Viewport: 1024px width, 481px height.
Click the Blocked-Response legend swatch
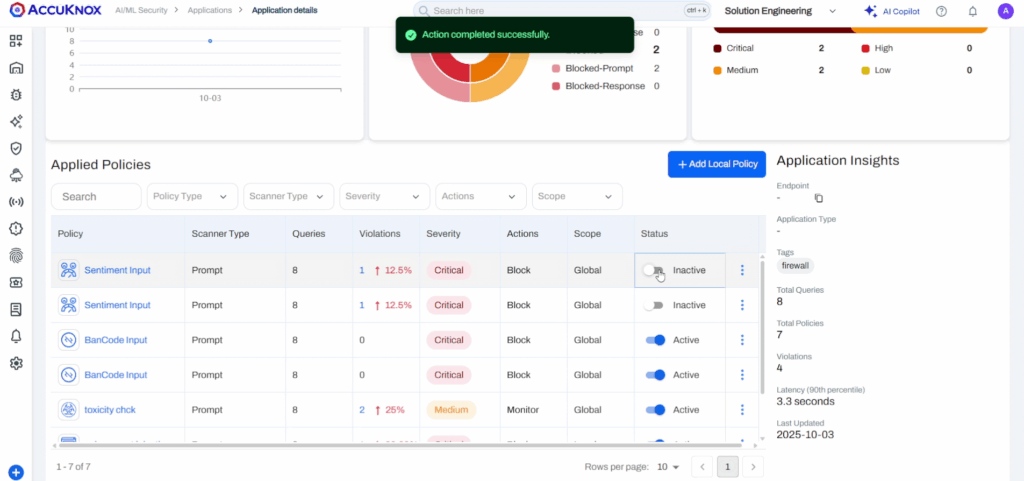click(556, 86)
